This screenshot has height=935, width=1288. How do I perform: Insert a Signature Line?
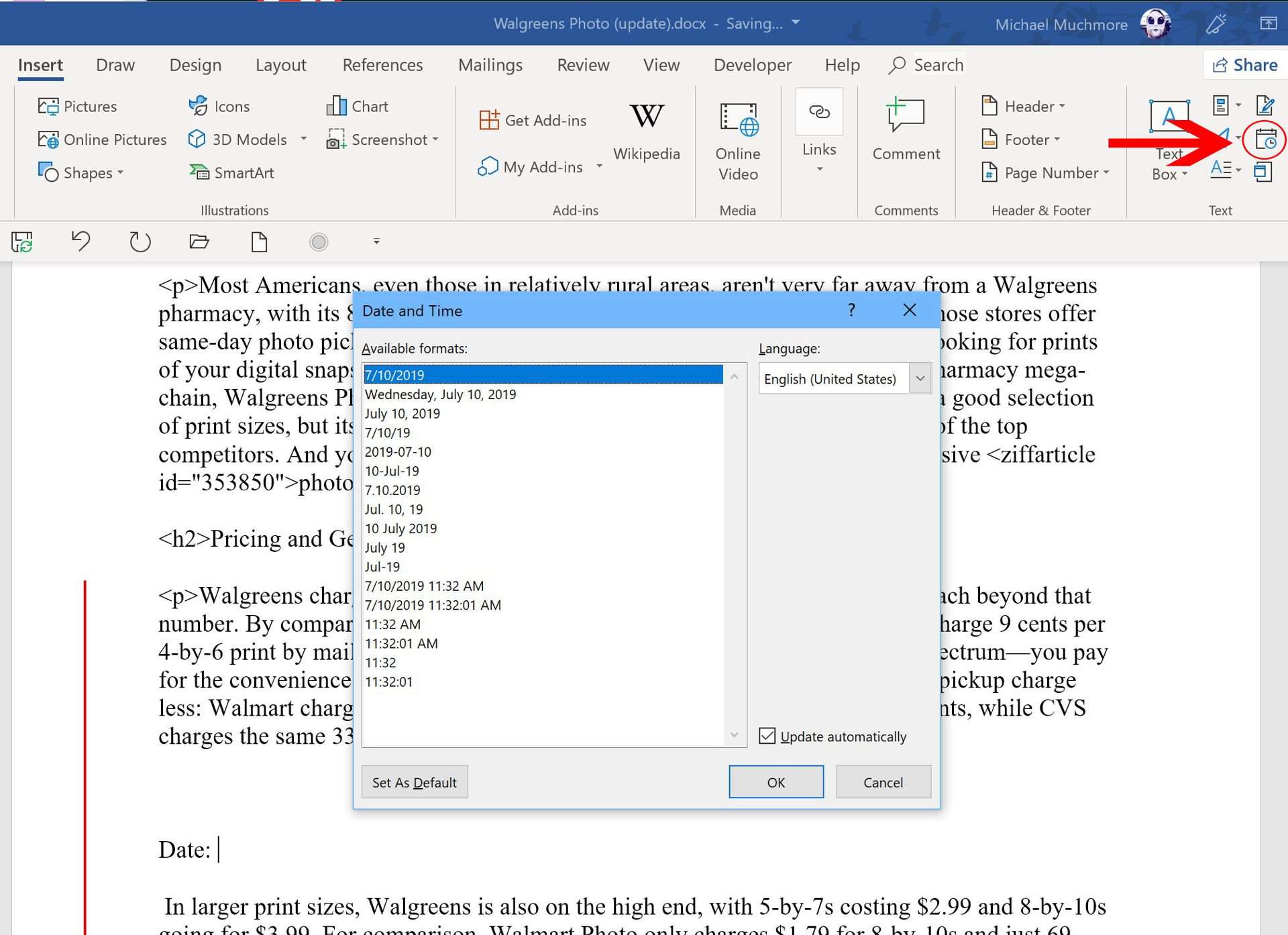click(x=1265, y=105)
